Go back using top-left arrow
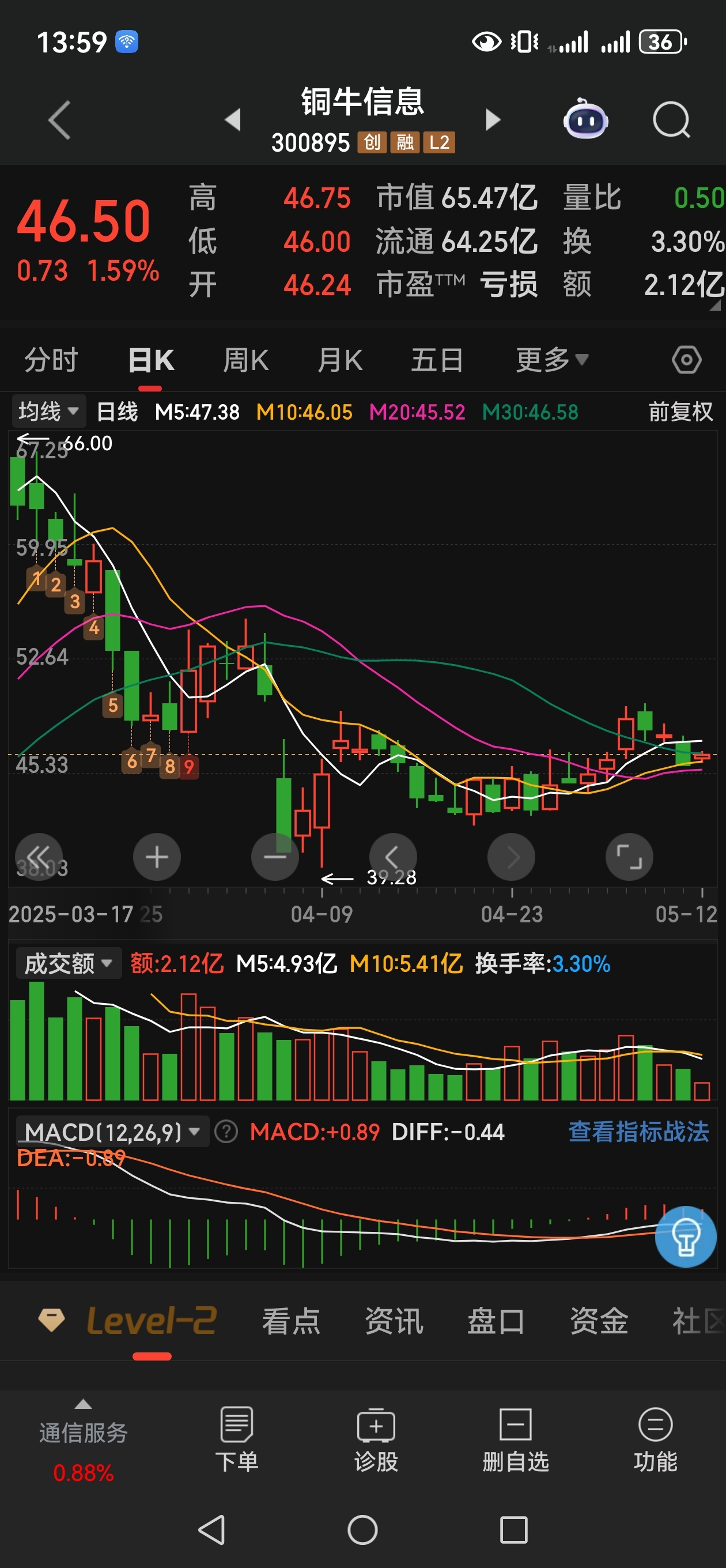726x1568 pixels. (x=60, y=120)
